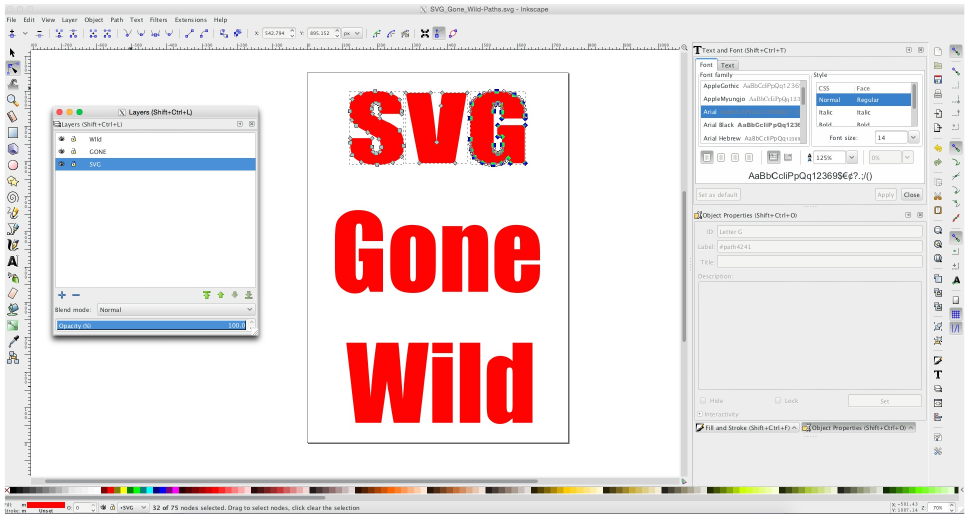Select the Measure ruler tool
970x521 pixels.
pyautogui.click(x=12, y=116)
